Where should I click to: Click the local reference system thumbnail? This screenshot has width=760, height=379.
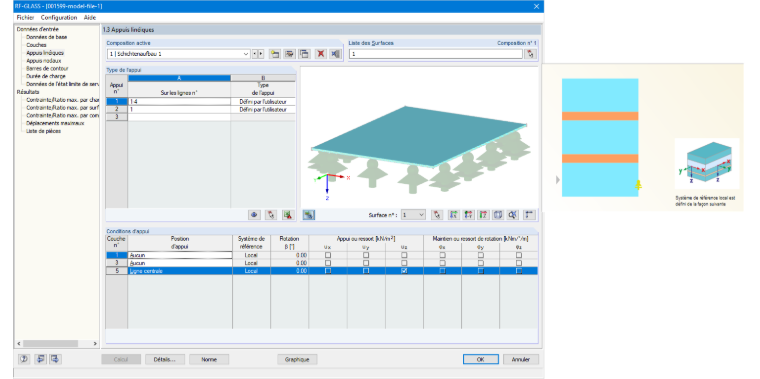point(707,164)
